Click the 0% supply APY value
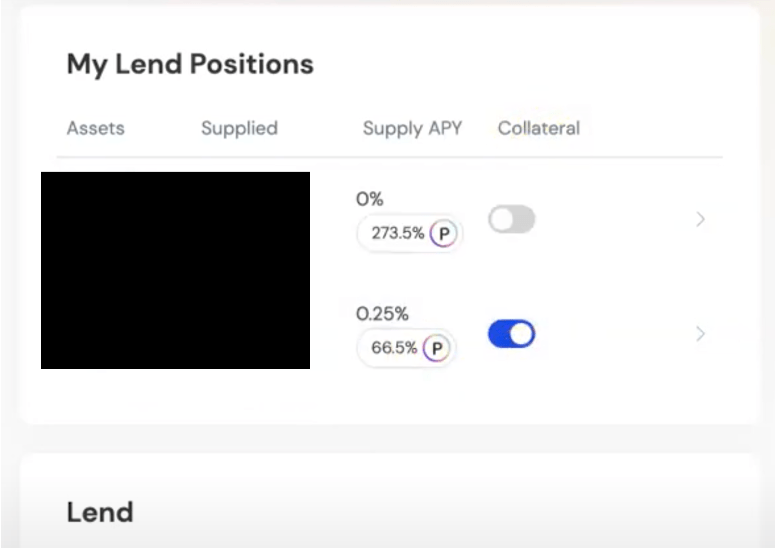776x548 pixels. coord(369,200)
